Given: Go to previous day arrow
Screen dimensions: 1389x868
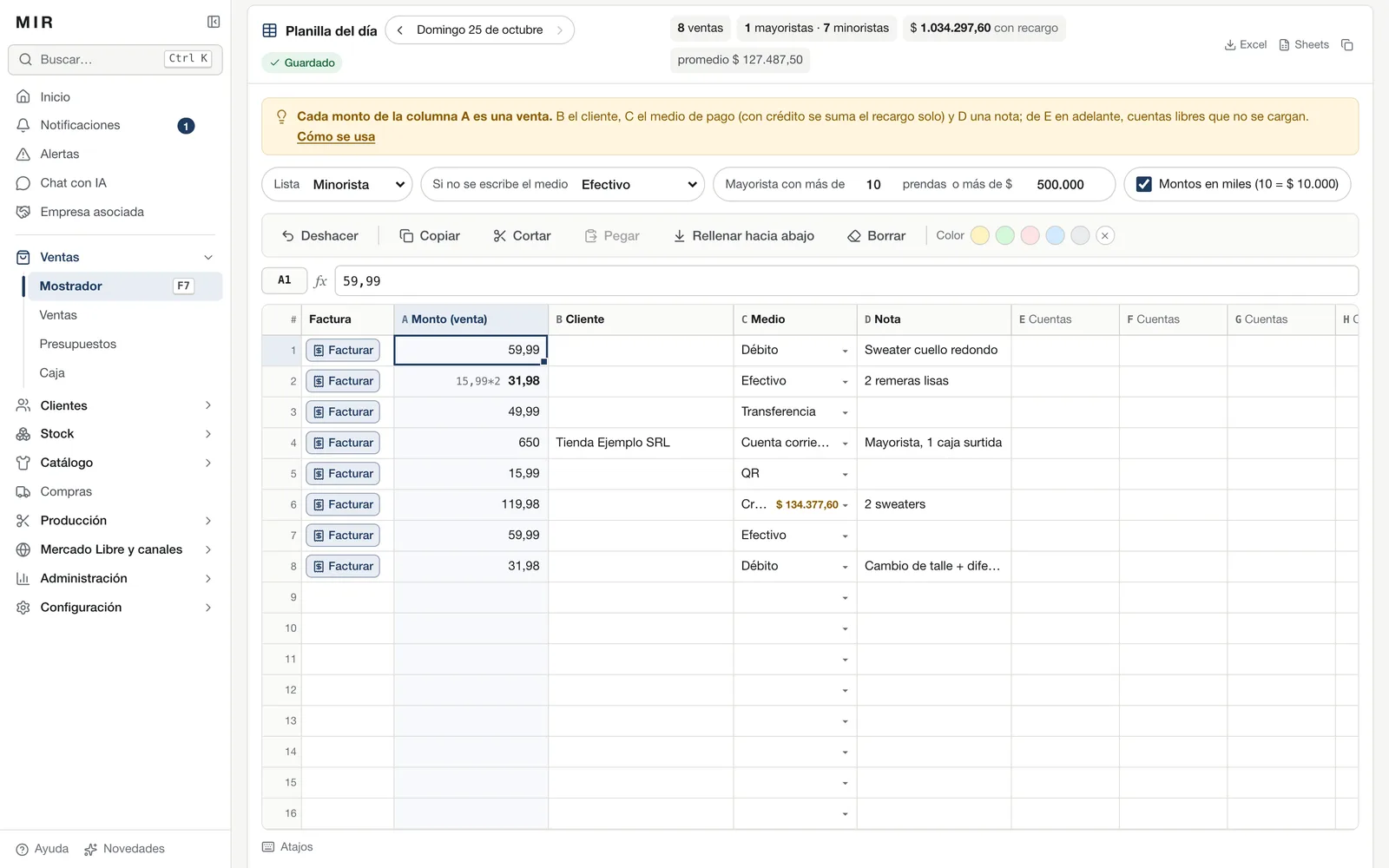Looking at the screenshot, I should pos(399,30).
